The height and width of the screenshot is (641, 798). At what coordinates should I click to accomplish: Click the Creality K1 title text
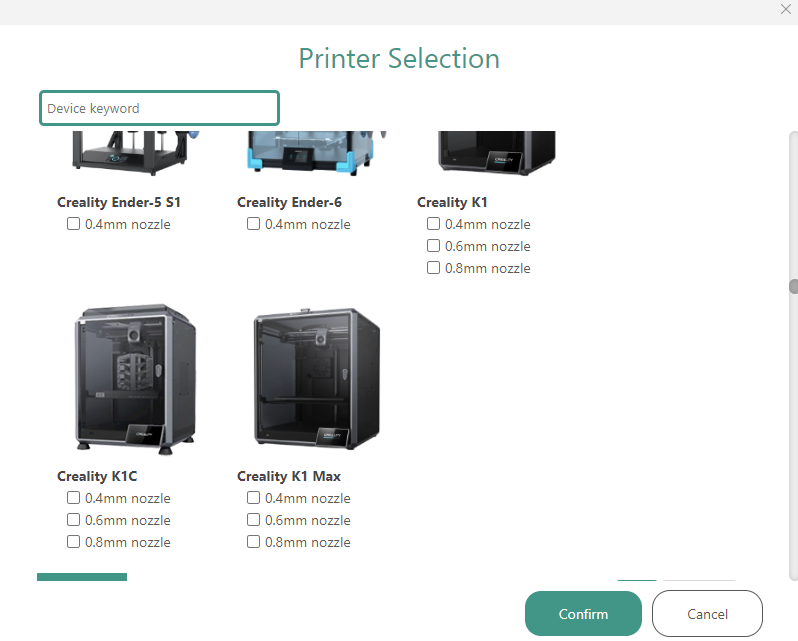point(452,202)
